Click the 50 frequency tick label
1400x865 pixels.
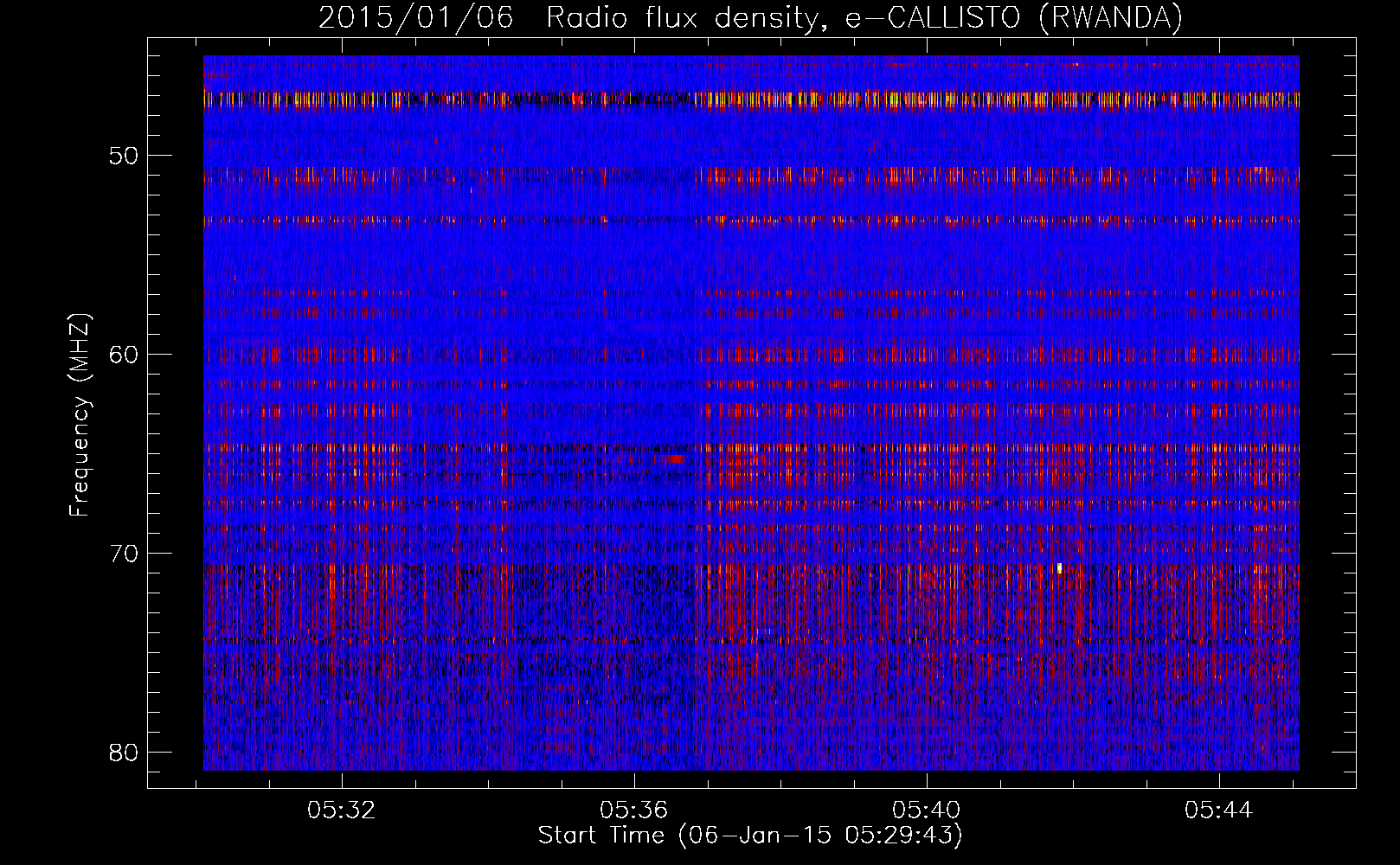tap(125, 156)
